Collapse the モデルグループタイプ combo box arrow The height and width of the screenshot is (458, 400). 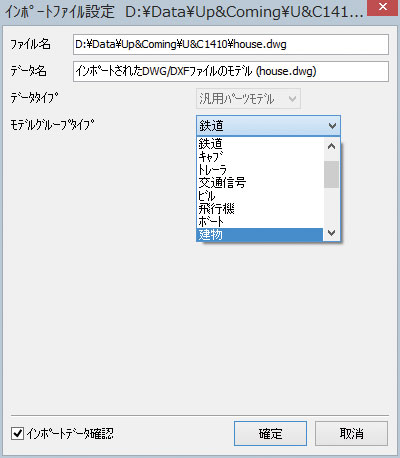click(332, 126)
